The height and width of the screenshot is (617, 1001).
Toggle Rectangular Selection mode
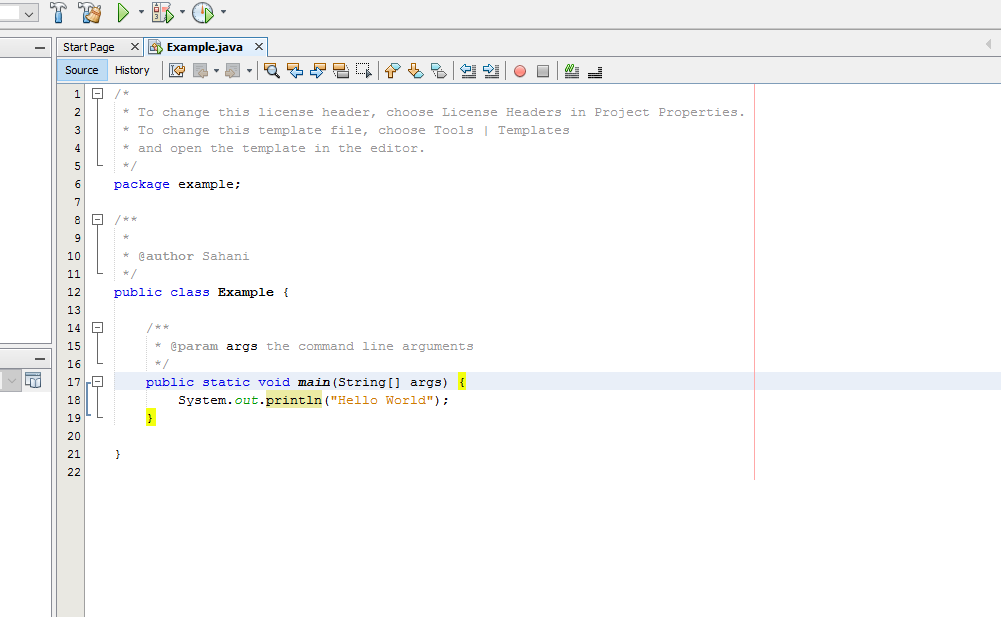[x=365, y=70]
